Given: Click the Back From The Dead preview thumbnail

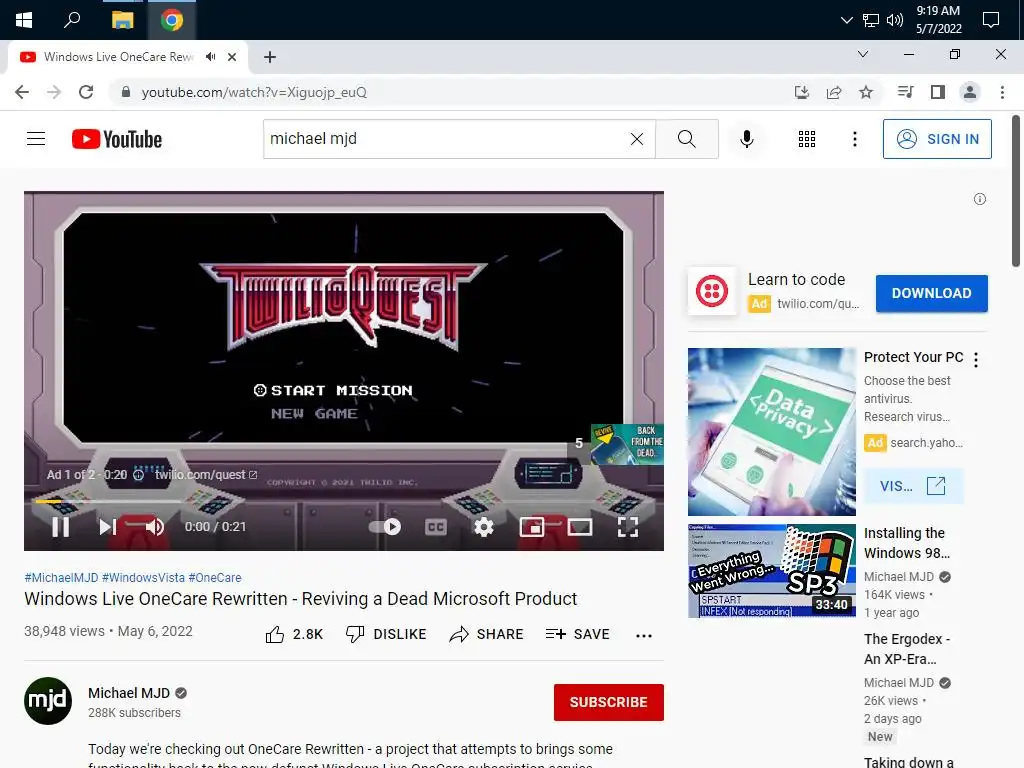Looking at the screenshot, I should pos(627,444).
